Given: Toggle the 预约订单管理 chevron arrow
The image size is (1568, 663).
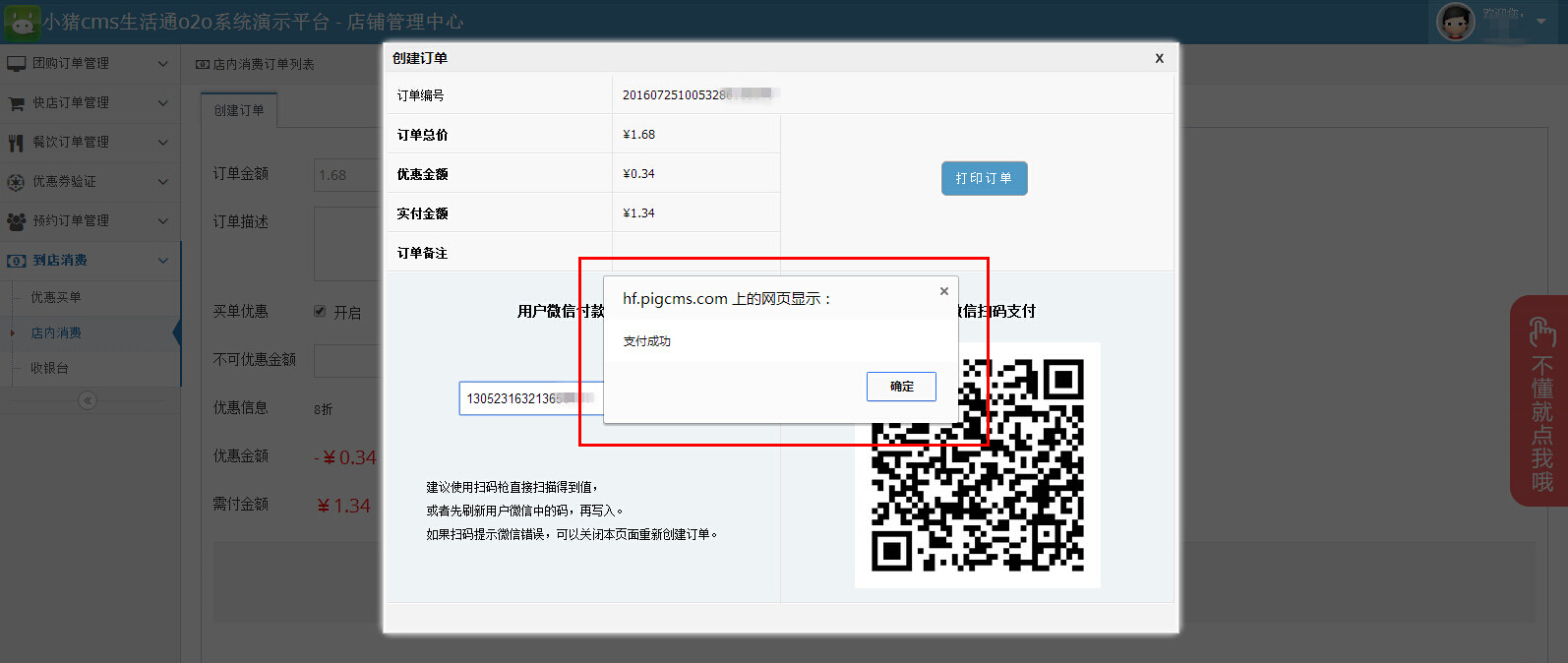Looking at the screenshot, I should point(163,220).
